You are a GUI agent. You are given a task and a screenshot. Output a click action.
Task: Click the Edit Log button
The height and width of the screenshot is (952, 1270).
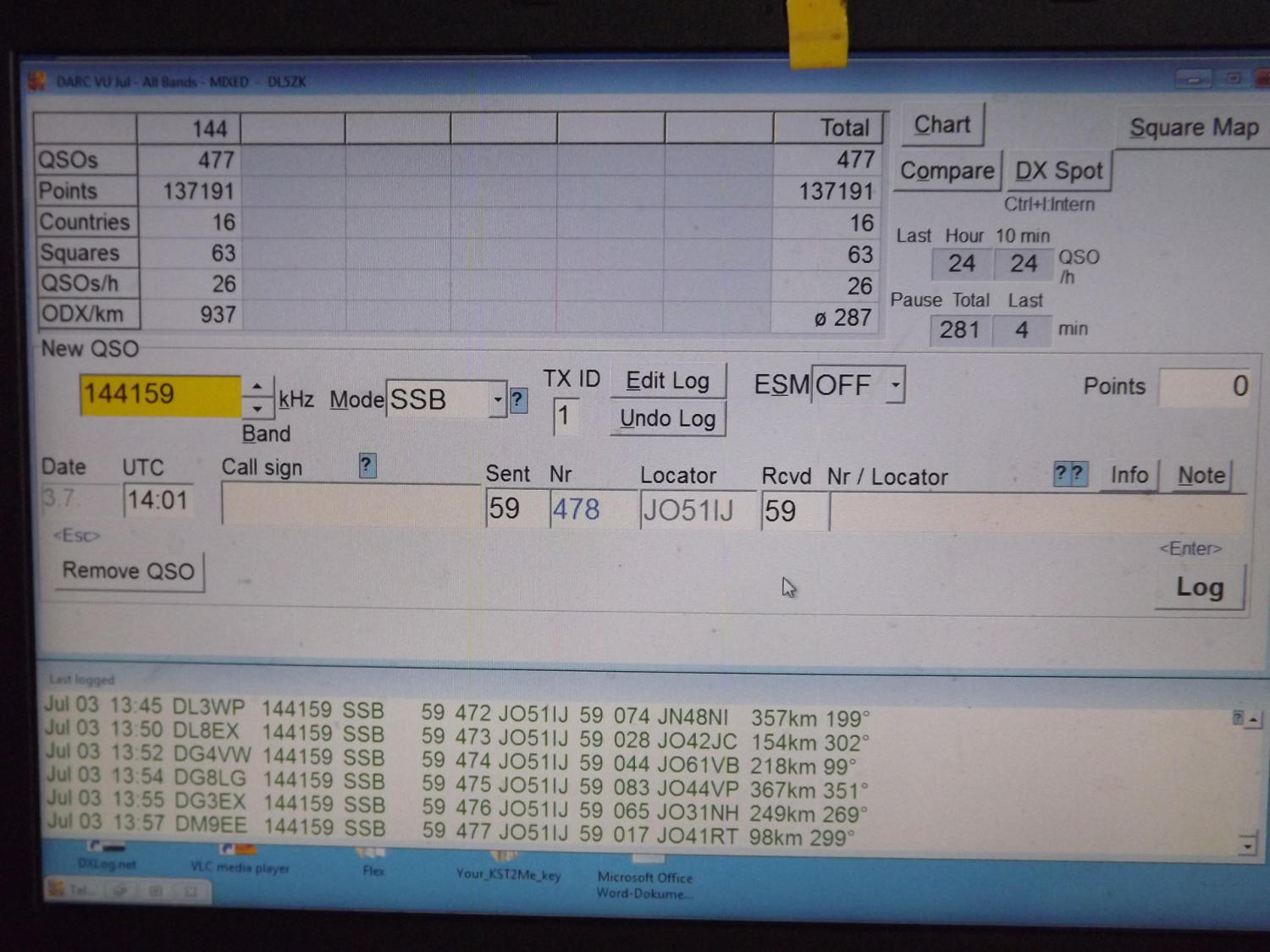pyautogui.click(x=667, y=381)
